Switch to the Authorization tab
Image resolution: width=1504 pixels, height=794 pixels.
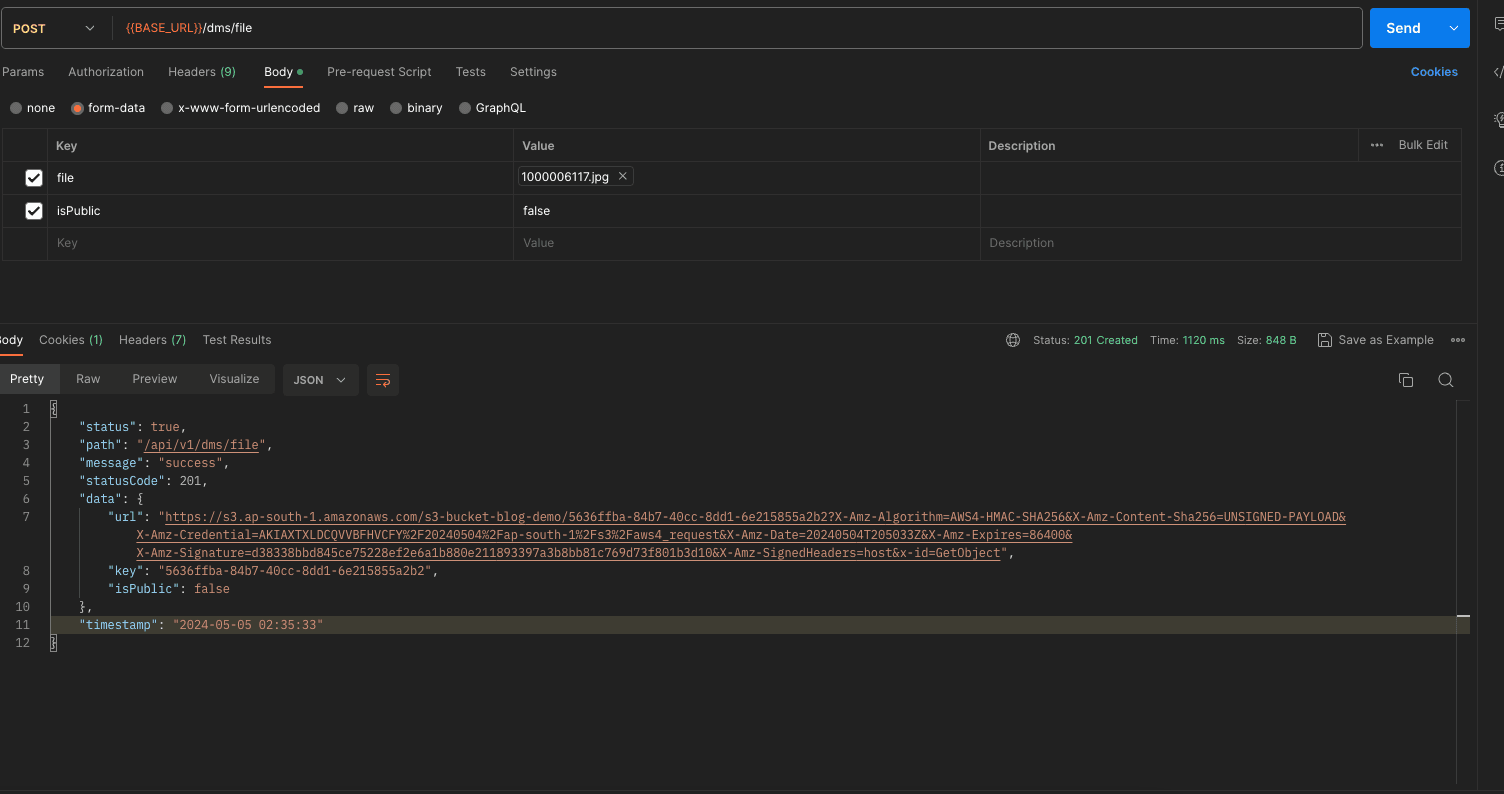pos(106,72)
